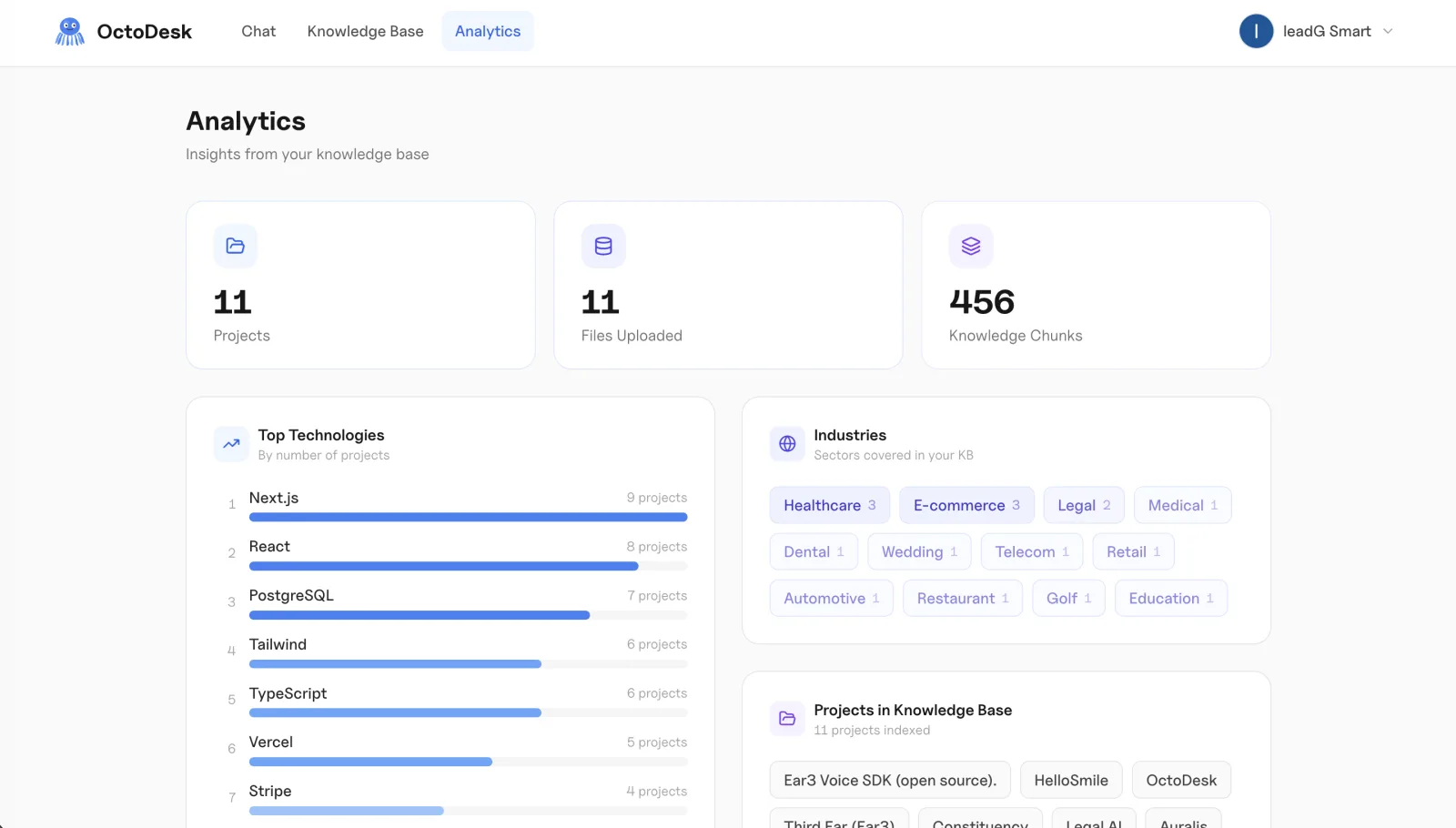Select the Telecom industry tag

click(1032, 551)
